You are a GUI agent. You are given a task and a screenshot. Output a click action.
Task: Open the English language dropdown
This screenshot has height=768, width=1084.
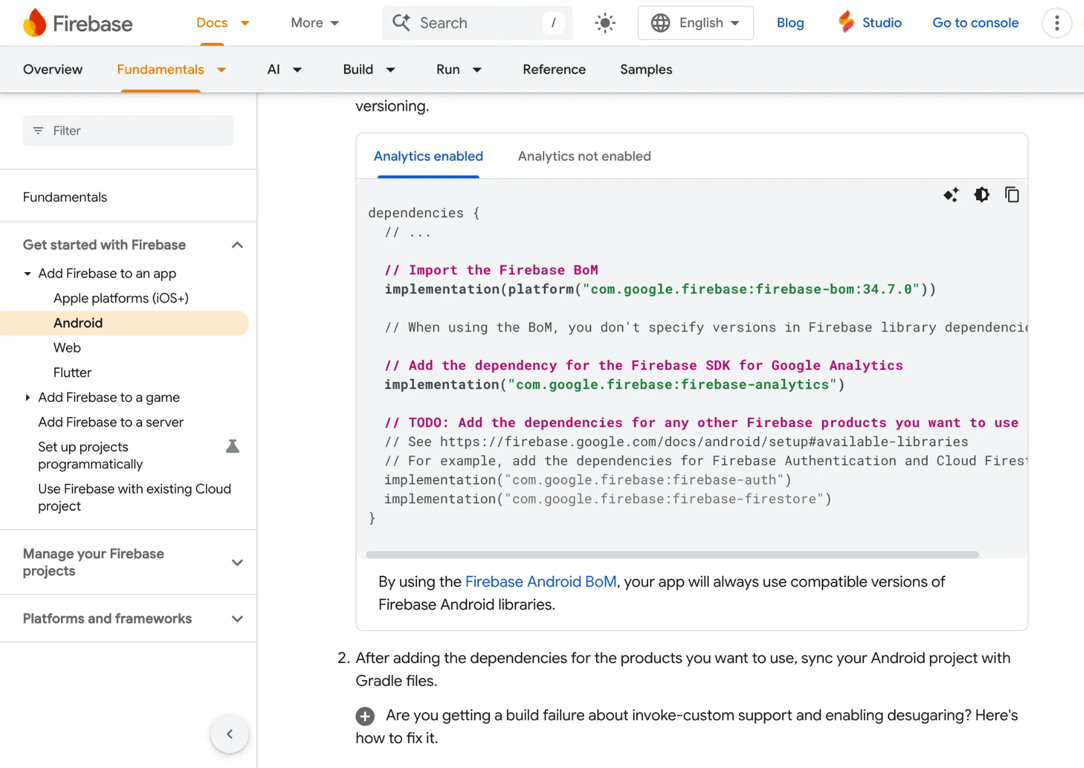tap(696, 22)
